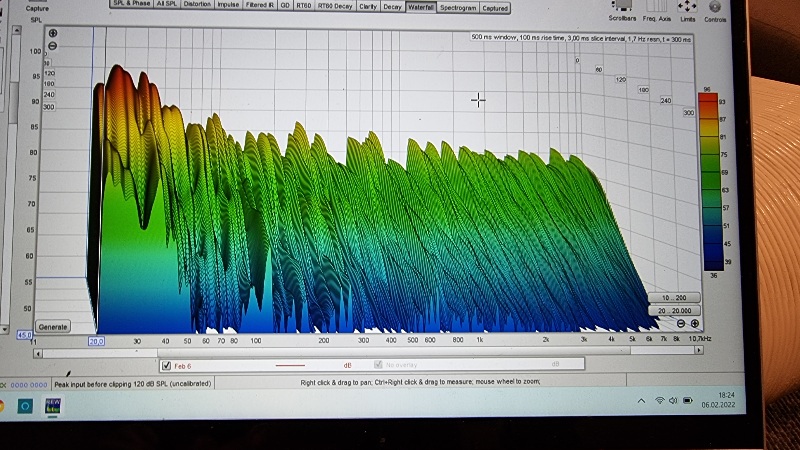Zoom out vertical SPL axis
This screenshot has width=800, height=450.
pyautogui.click(x=52, y=46)
